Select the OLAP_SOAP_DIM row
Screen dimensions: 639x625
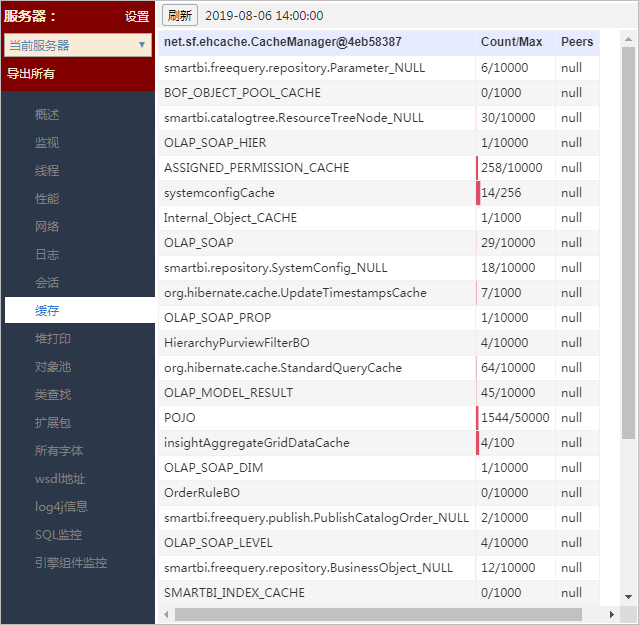coord(379,467)
